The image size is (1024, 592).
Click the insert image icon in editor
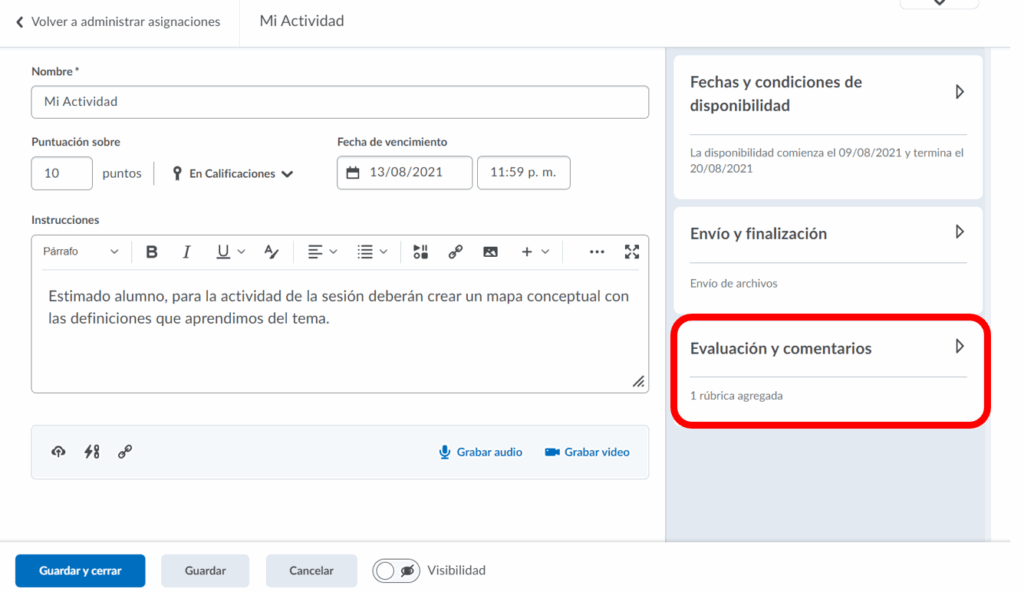tap(490, 252)
